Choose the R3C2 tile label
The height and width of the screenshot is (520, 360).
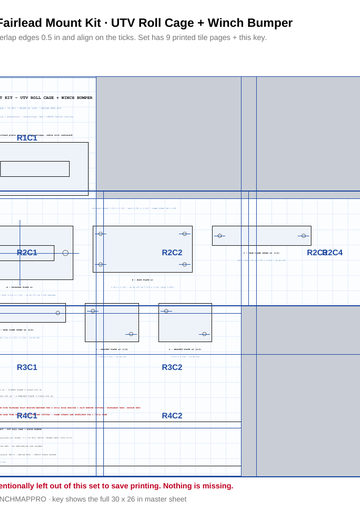(x=172, y=367)
